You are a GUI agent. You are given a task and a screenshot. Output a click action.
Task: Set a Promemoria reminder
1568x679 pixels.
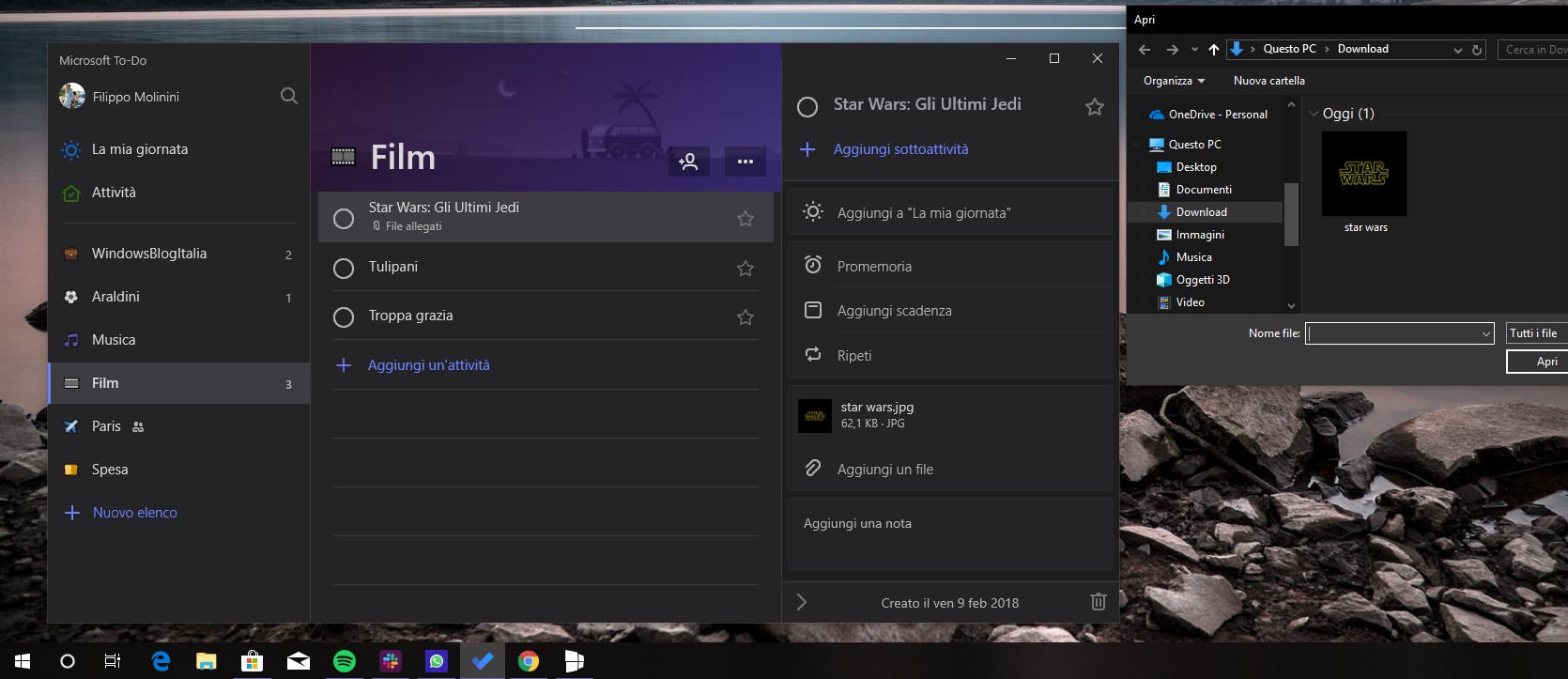[x=950, y=267]
